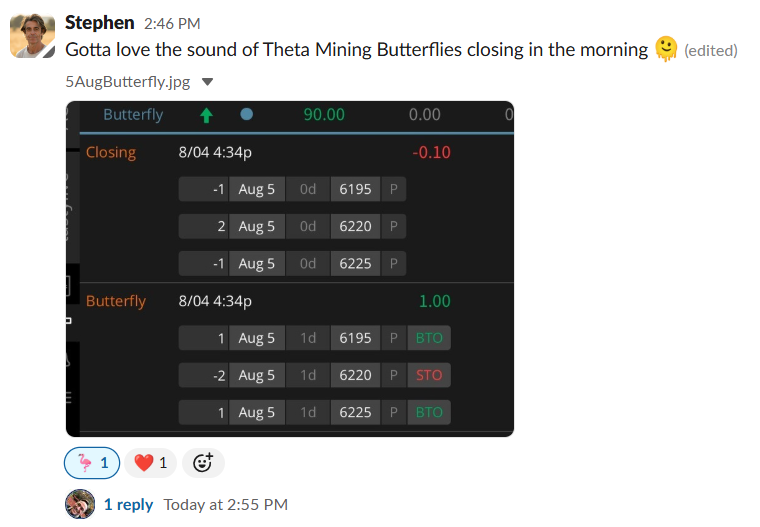Select the green BTO tag on 6195 leg
Viewport: 760px width, 527px height.
click(429, 338)
